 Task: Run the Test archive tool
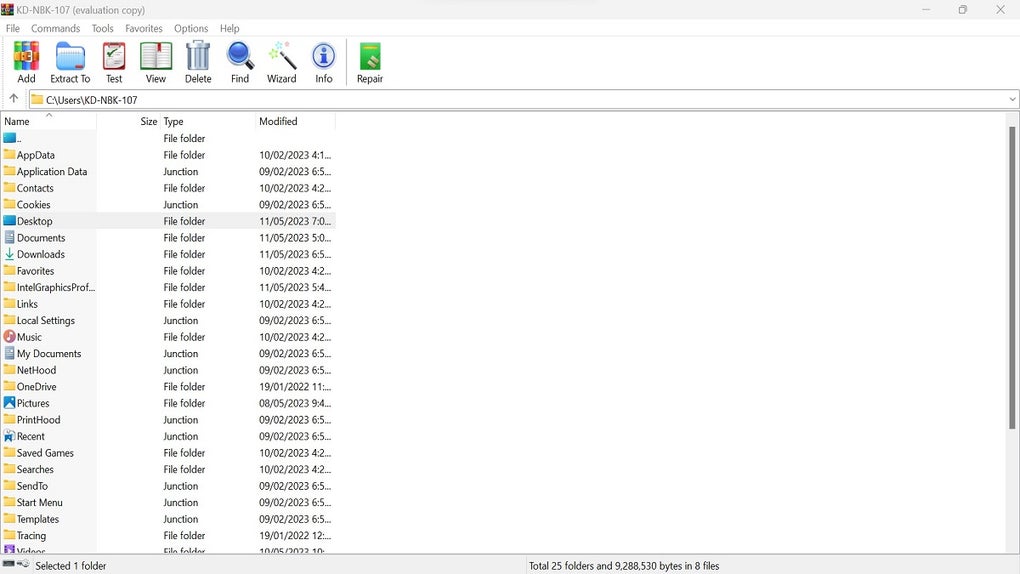[114, 62]
